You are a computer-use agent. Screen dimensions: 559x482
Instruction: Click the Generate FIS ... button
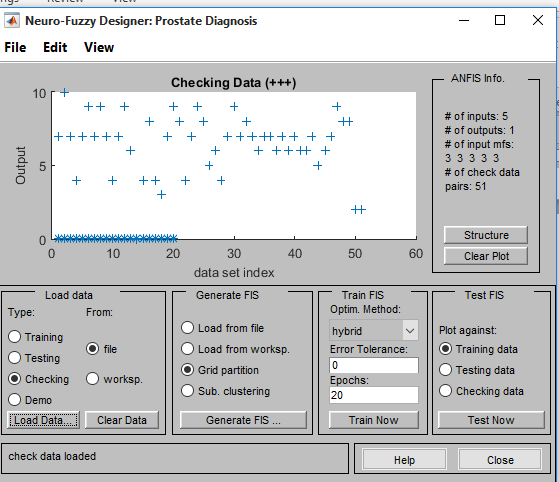click(x=243, y=420)
